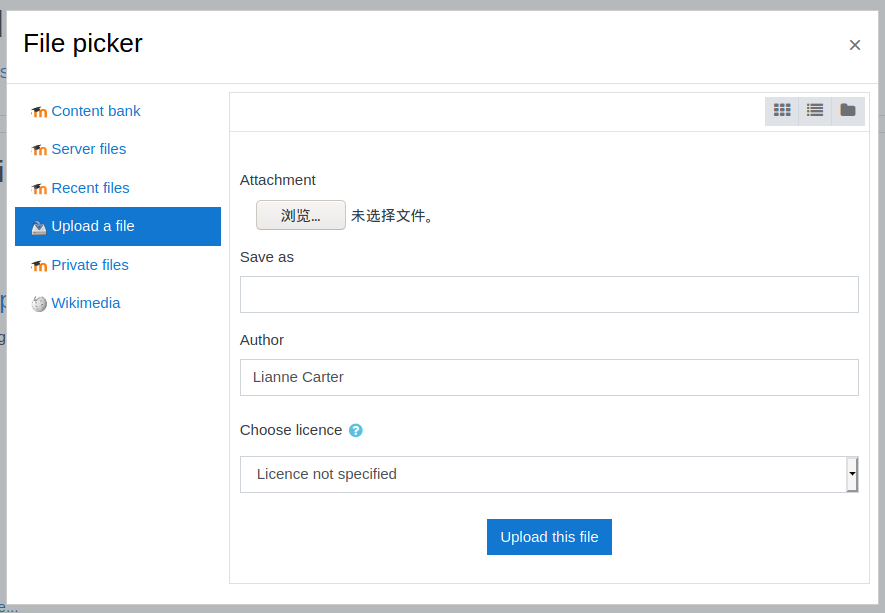The height and width of the screenshot is (613, 885).
Task: Click the Content bank Moodle icon
Action: [x=39, y=112]
